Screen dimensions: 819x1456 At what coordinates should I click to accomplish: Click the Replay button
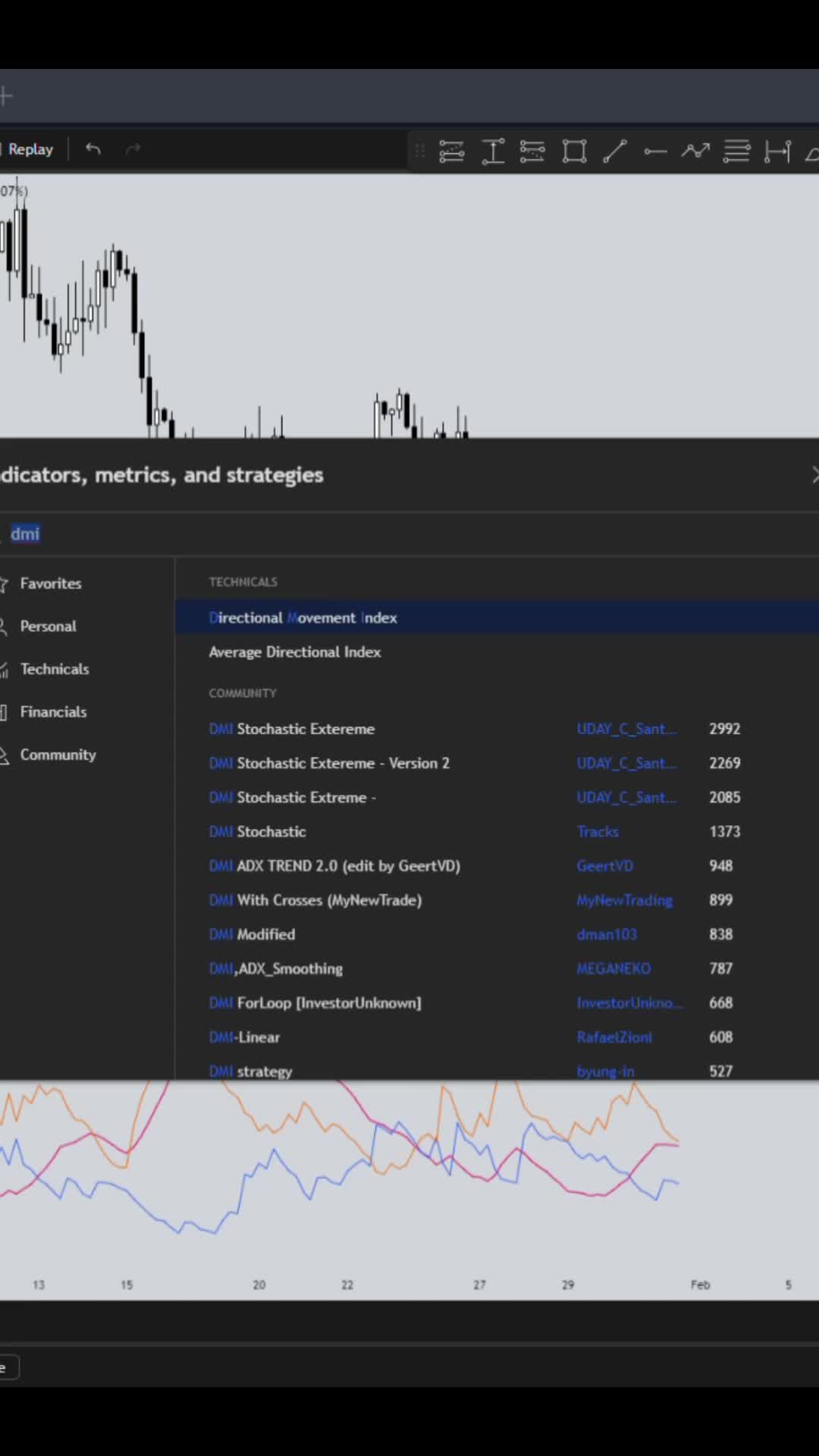click(x=29, y=149)
